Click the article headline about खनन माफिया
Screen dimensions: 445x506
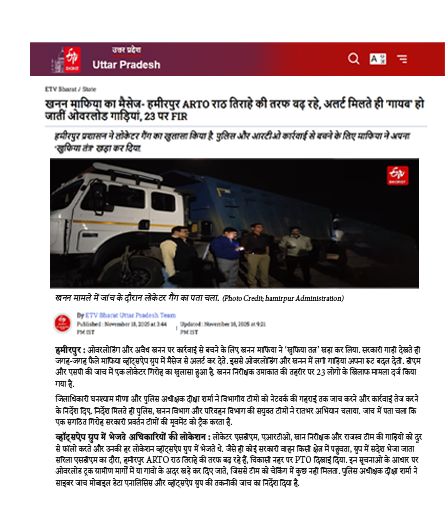(x=234, y=110)
